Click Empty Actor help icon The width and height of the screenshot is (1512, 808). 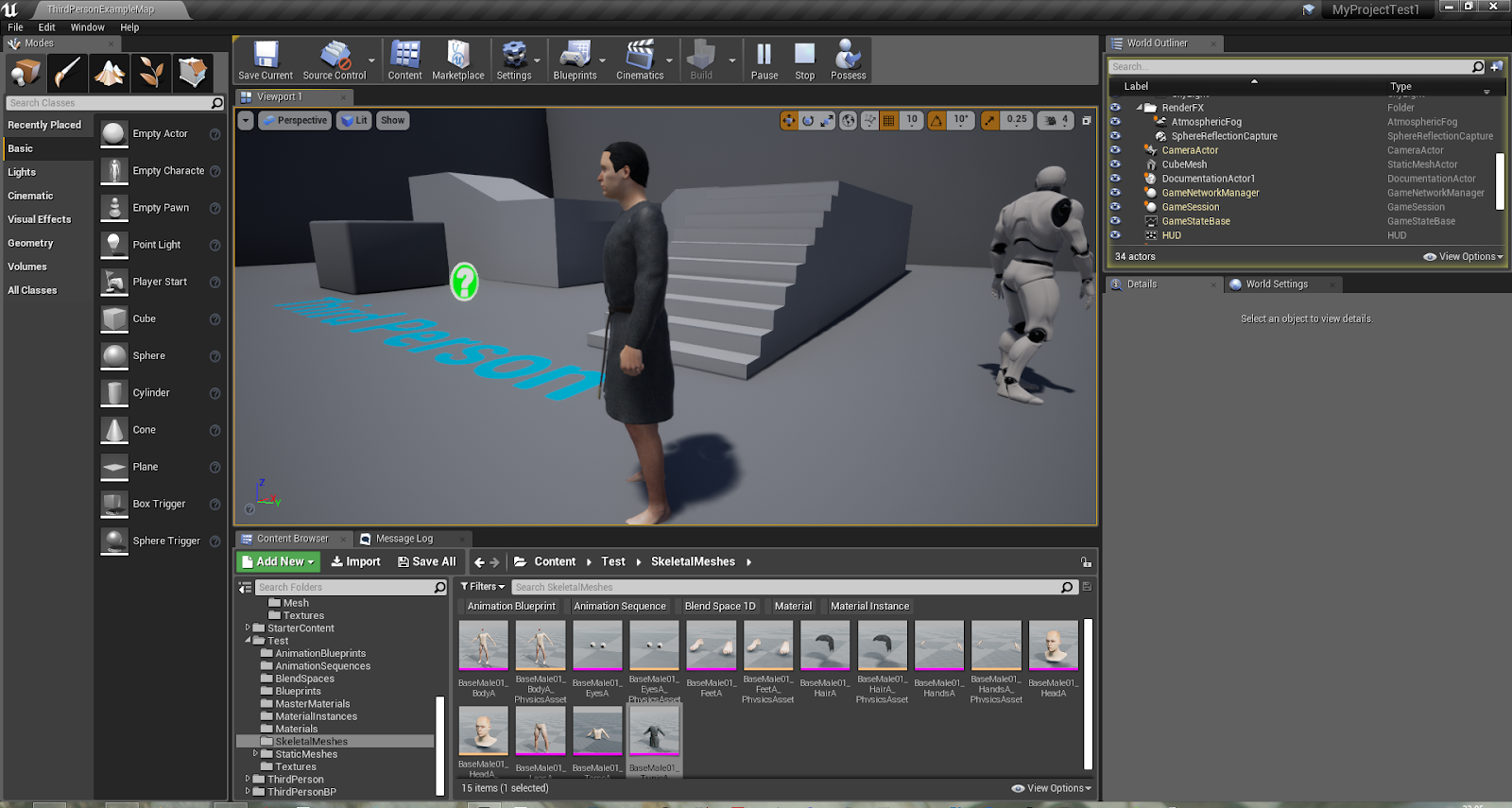(215, 134)
